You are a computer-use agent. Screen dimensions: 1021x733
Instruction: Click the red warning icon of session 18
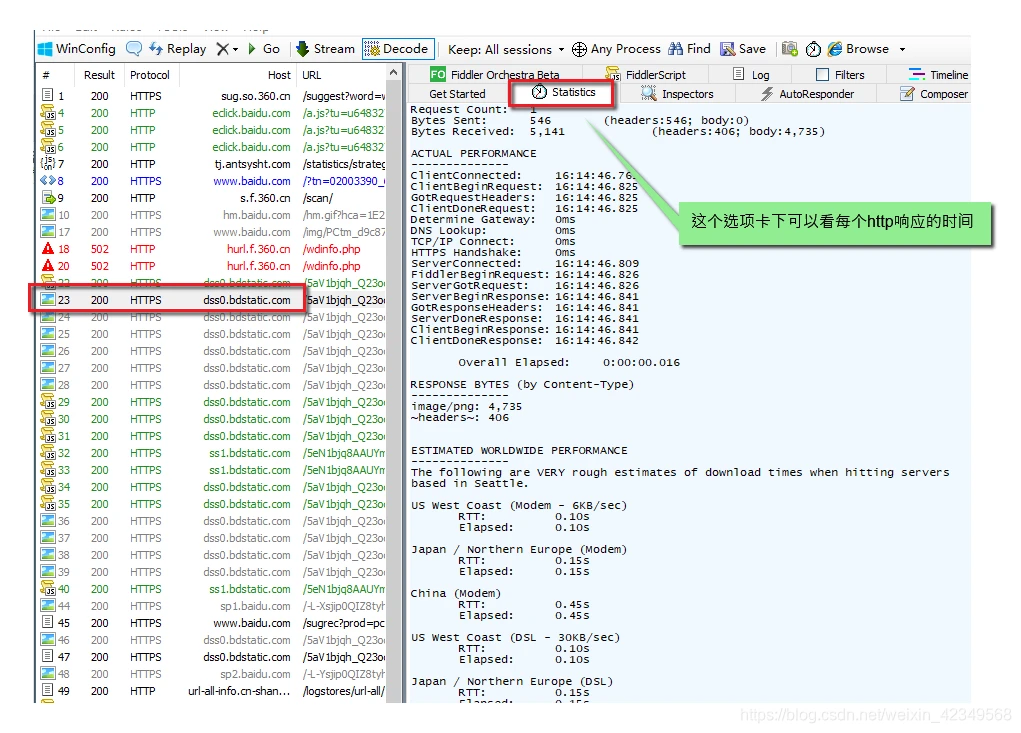(48, 248)
